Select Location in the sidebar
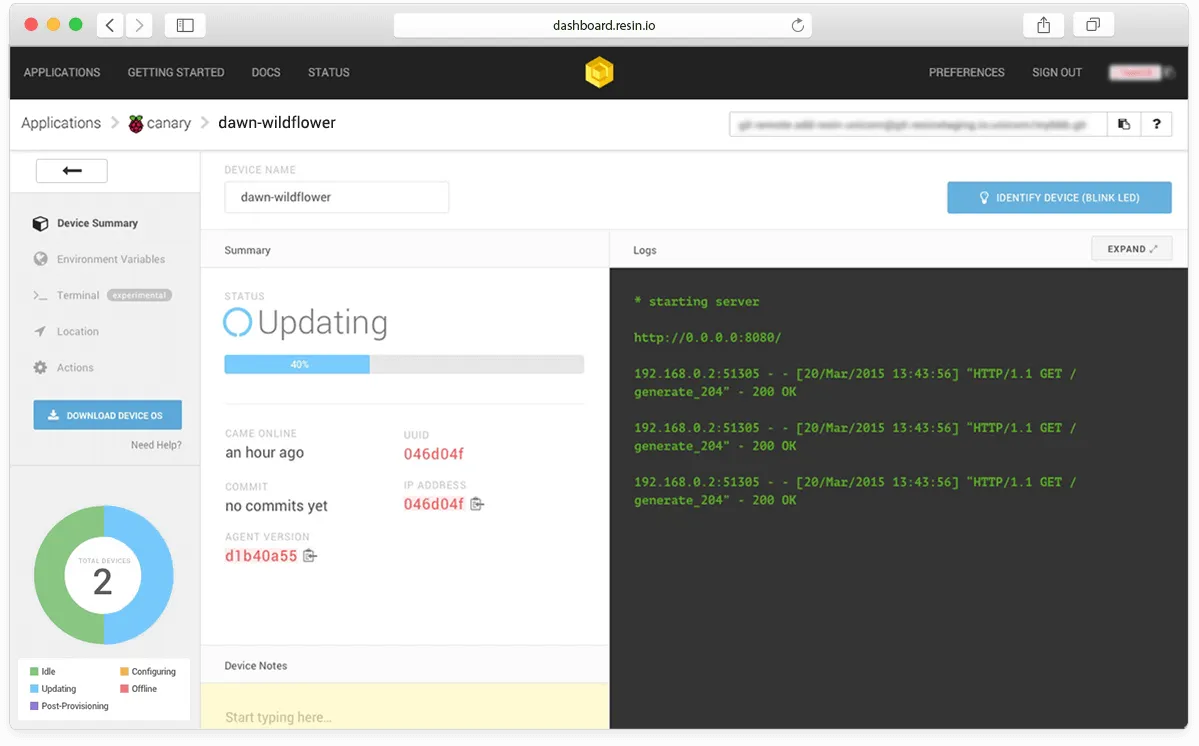Screen dimensions: 1199x746 coord(77,331)
